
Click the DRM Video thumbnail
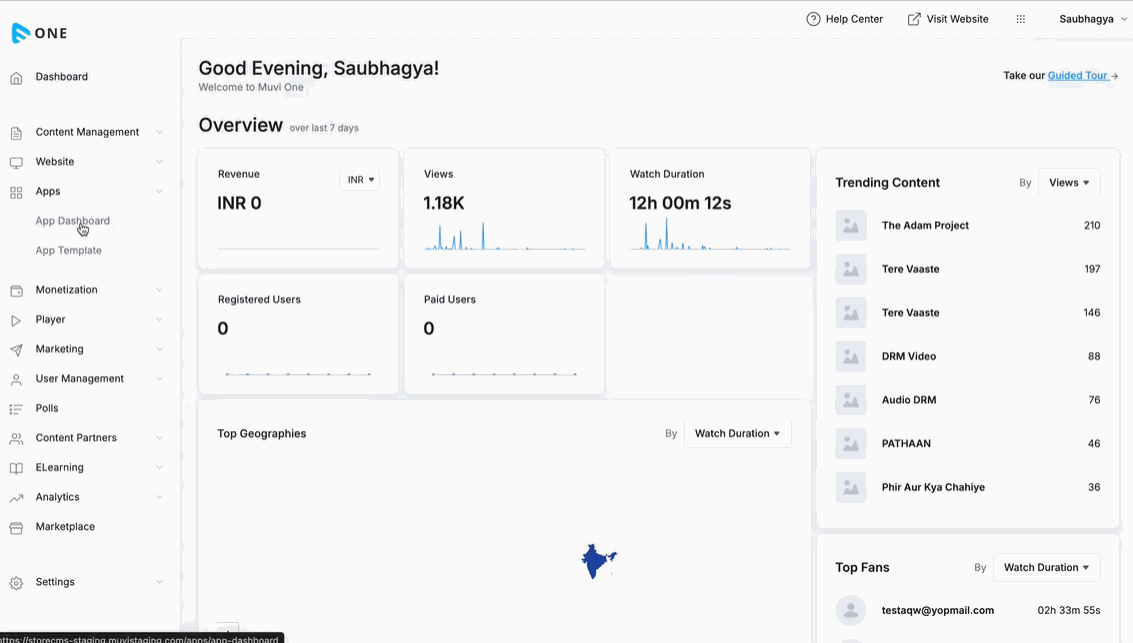[x=850, y=356]
